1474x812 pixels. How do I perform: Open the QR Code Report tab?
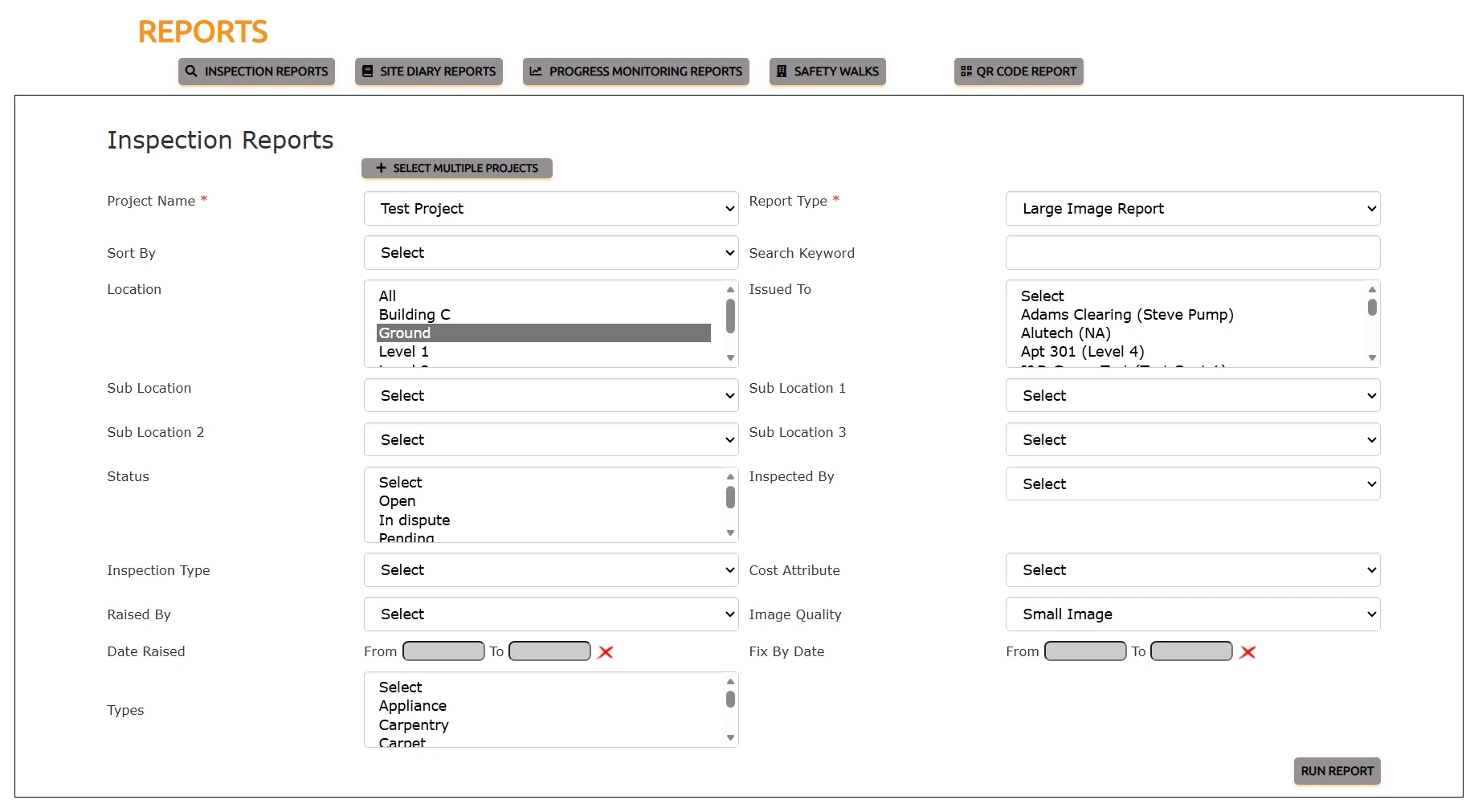click(x=1019, y=71)
